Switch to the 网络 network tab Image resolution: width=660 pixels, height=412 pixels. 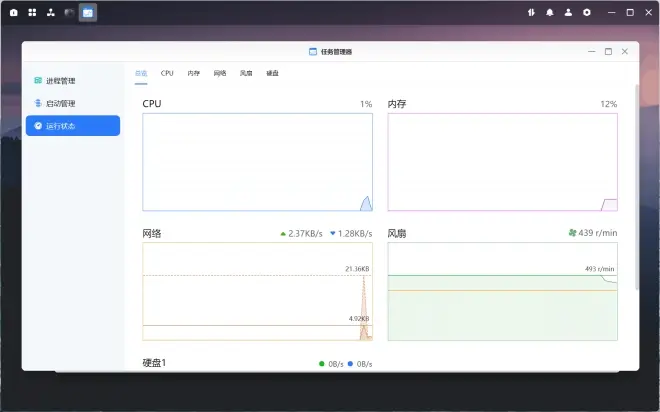point(220,73)
